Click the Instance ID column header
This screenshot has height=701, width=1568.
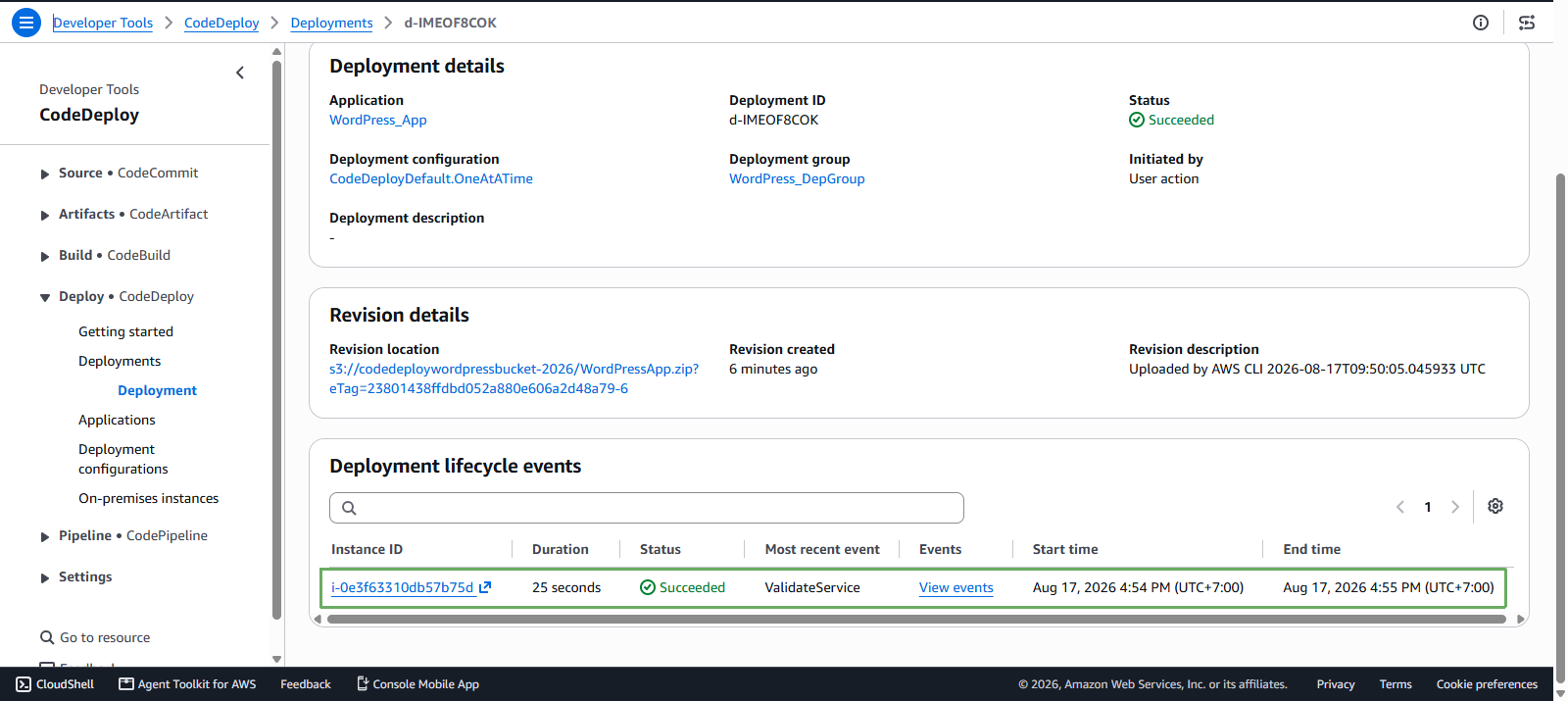point(367,549)
